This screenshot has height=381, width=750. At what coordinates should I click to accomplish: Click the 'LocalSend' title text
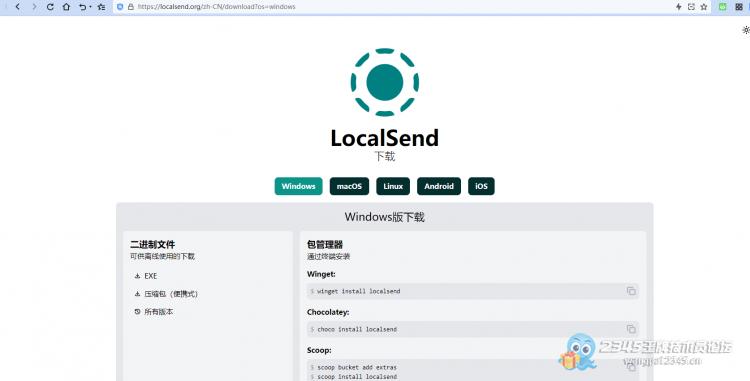pos(385,138)
